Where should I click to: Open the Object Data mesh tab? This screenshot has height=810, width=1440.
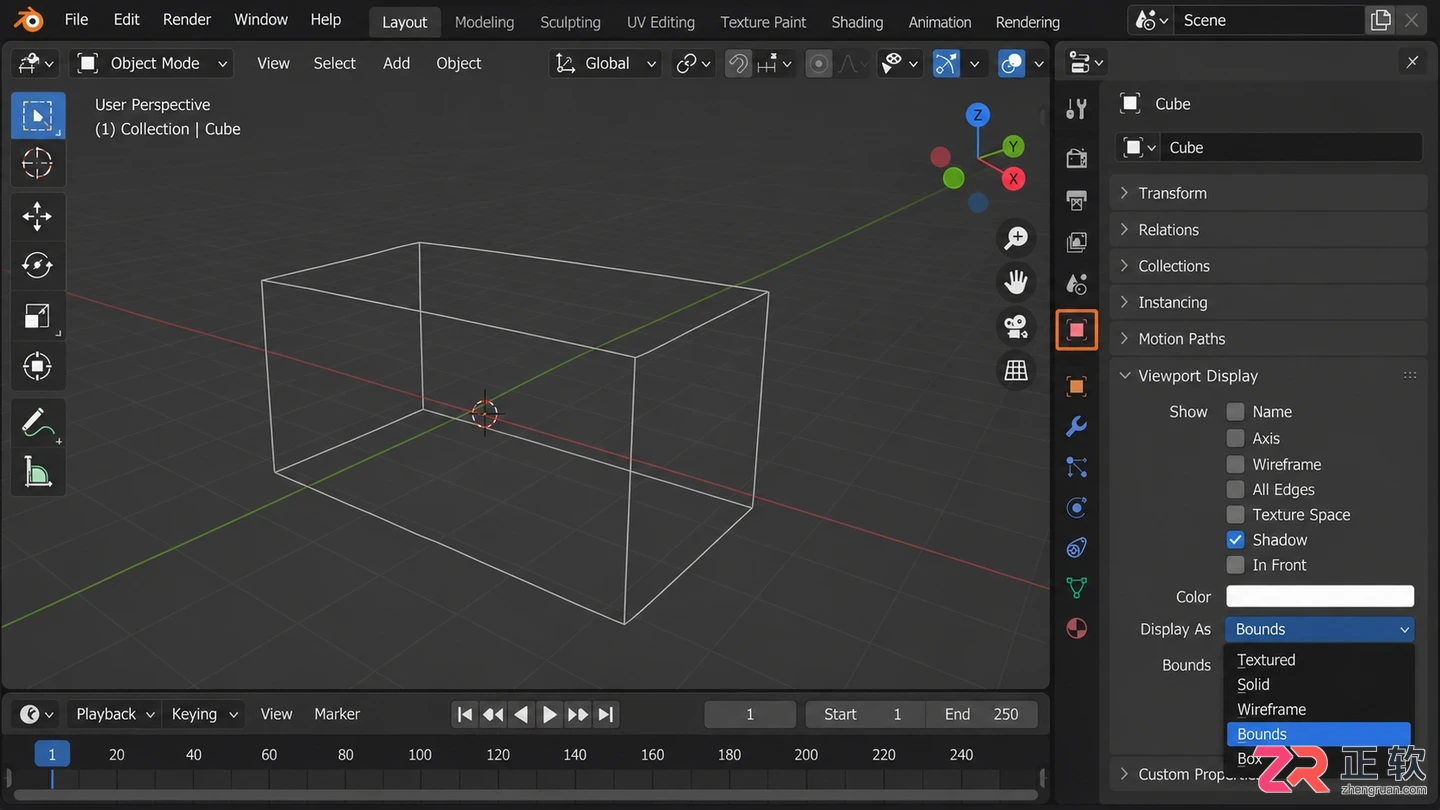point(1077,588)
